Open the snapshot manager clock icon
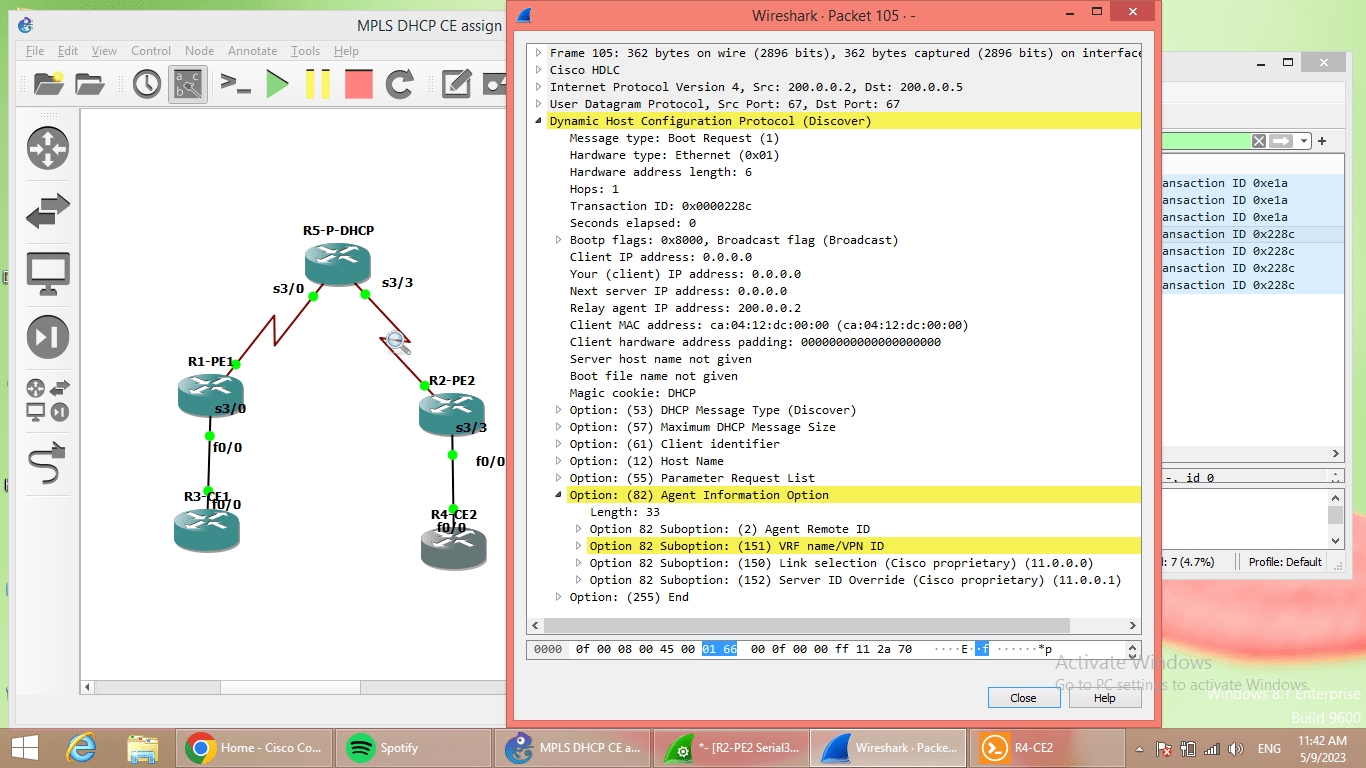This screenshot has height=768, width=1366. (x=146, y=85)
